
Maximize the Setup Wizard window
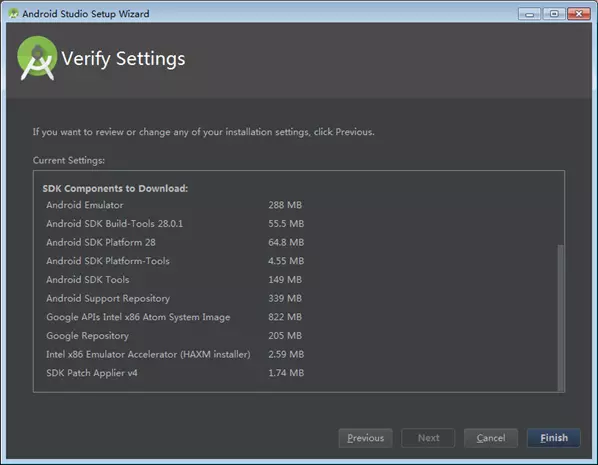click(554, 14)
